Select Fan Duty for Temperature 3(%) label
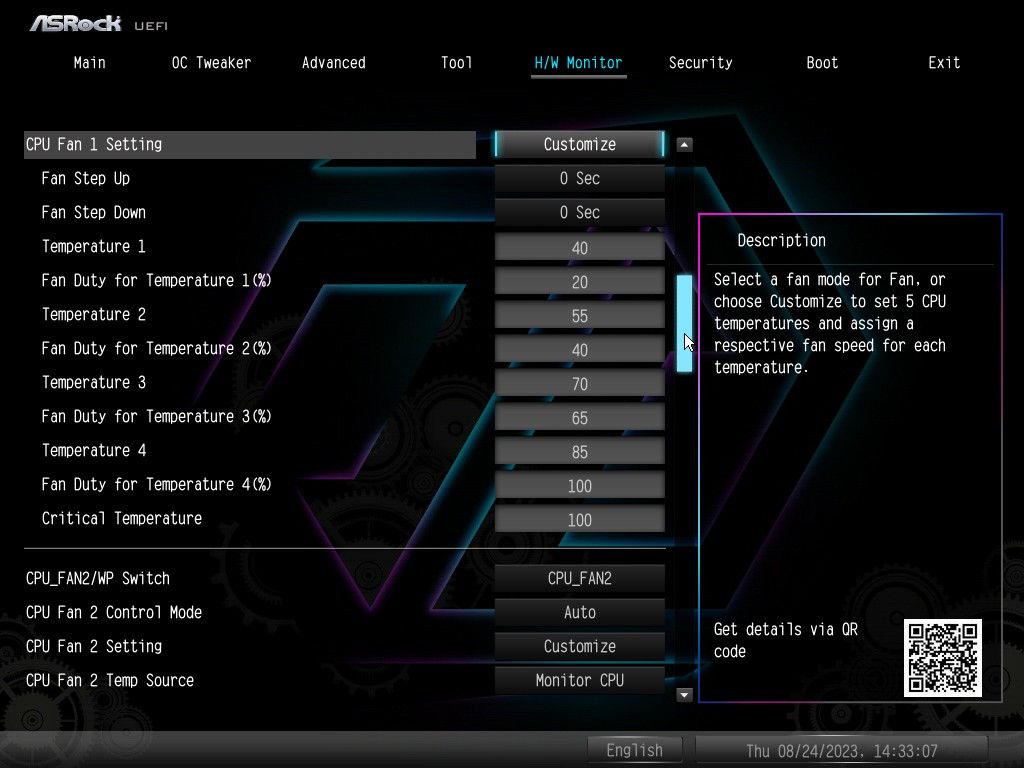 (x=156, y=417)
